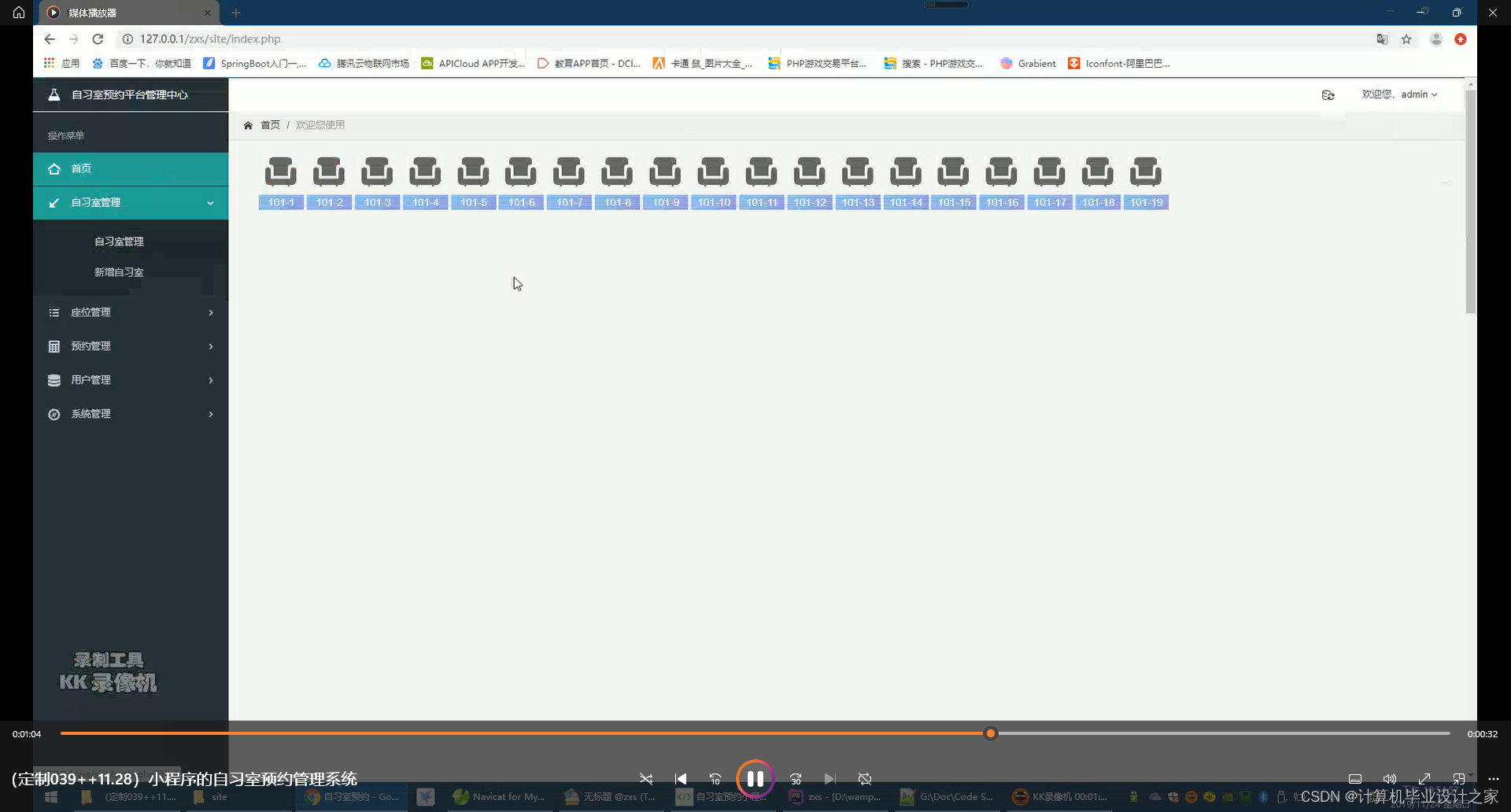
Task: Click the 自习室预约平台管理中心 header title
Action: pos(130,94)
